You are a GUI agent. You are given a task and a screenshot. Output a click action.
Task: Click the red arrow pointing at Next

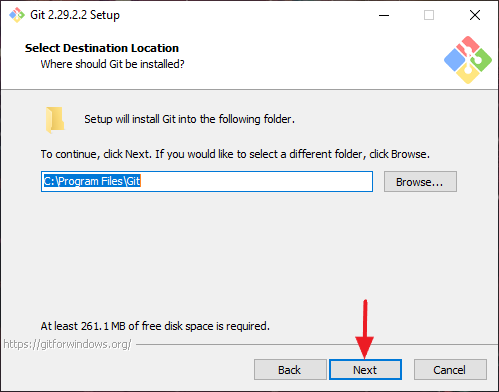(365, 329)
